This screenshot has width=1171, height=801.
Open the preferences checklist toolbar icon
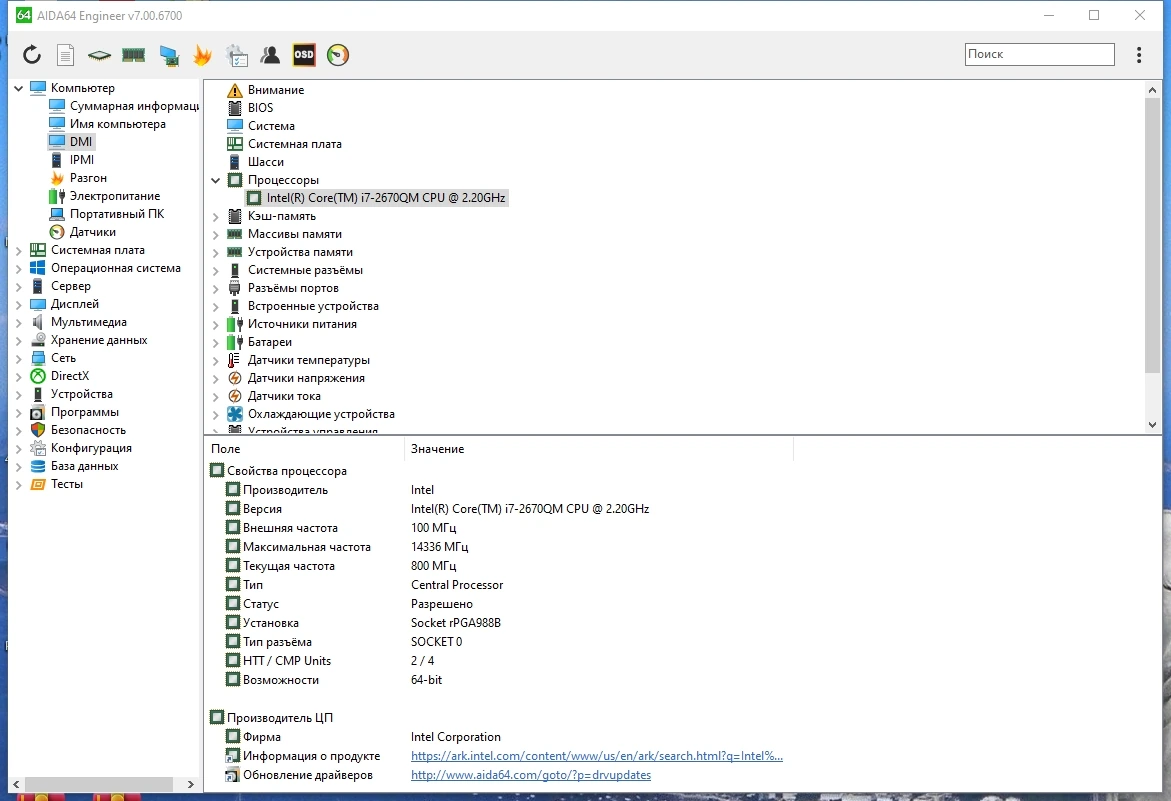[237, 55]
